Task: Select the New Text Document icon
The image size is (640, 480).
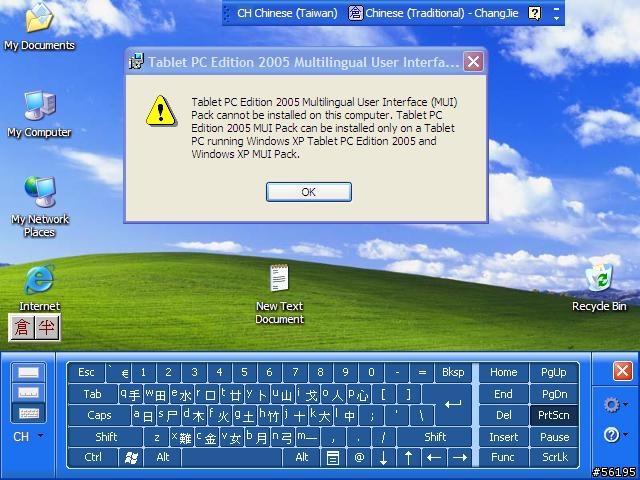Action: pyautogui.click(x=280, y=294)
